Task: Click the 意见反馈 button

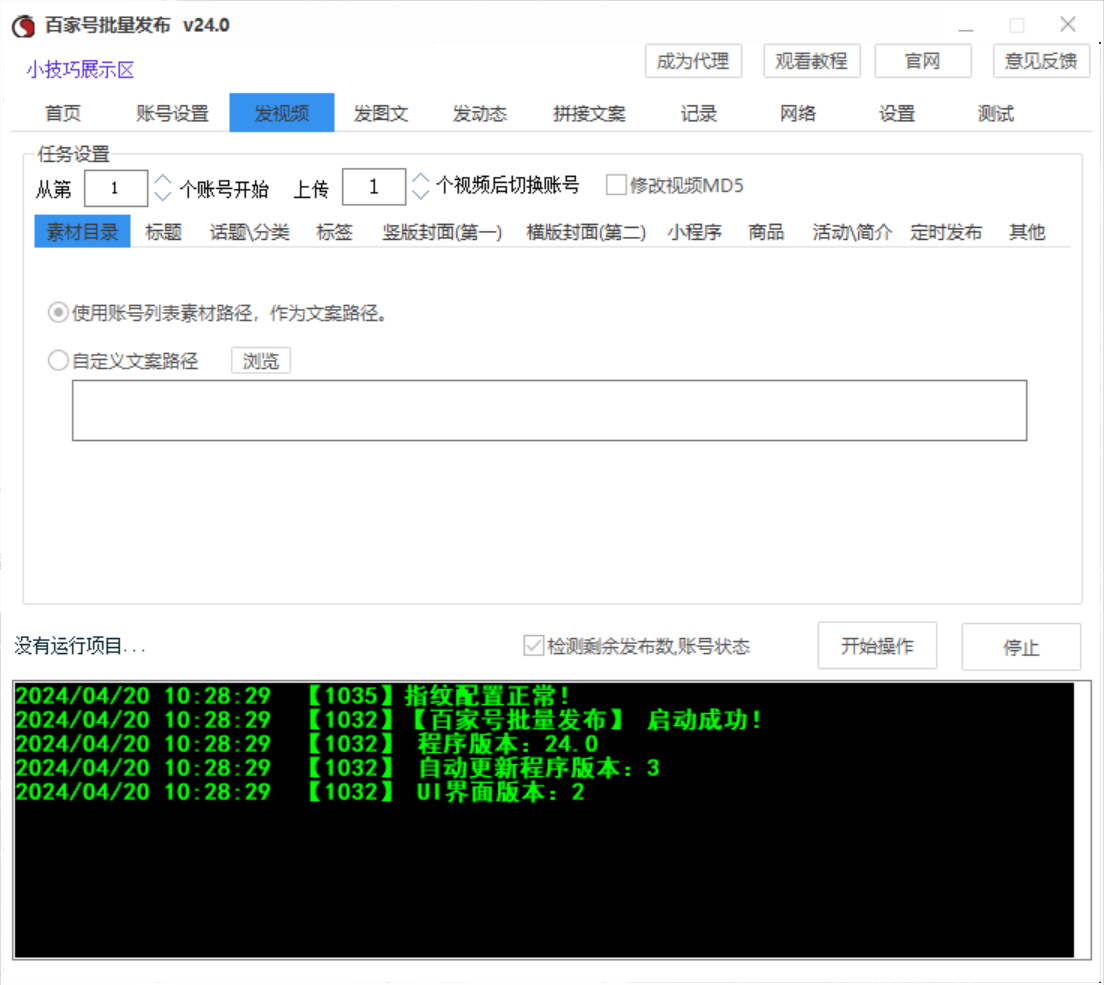Action: pyautogui.click(x=1041, y=61)
